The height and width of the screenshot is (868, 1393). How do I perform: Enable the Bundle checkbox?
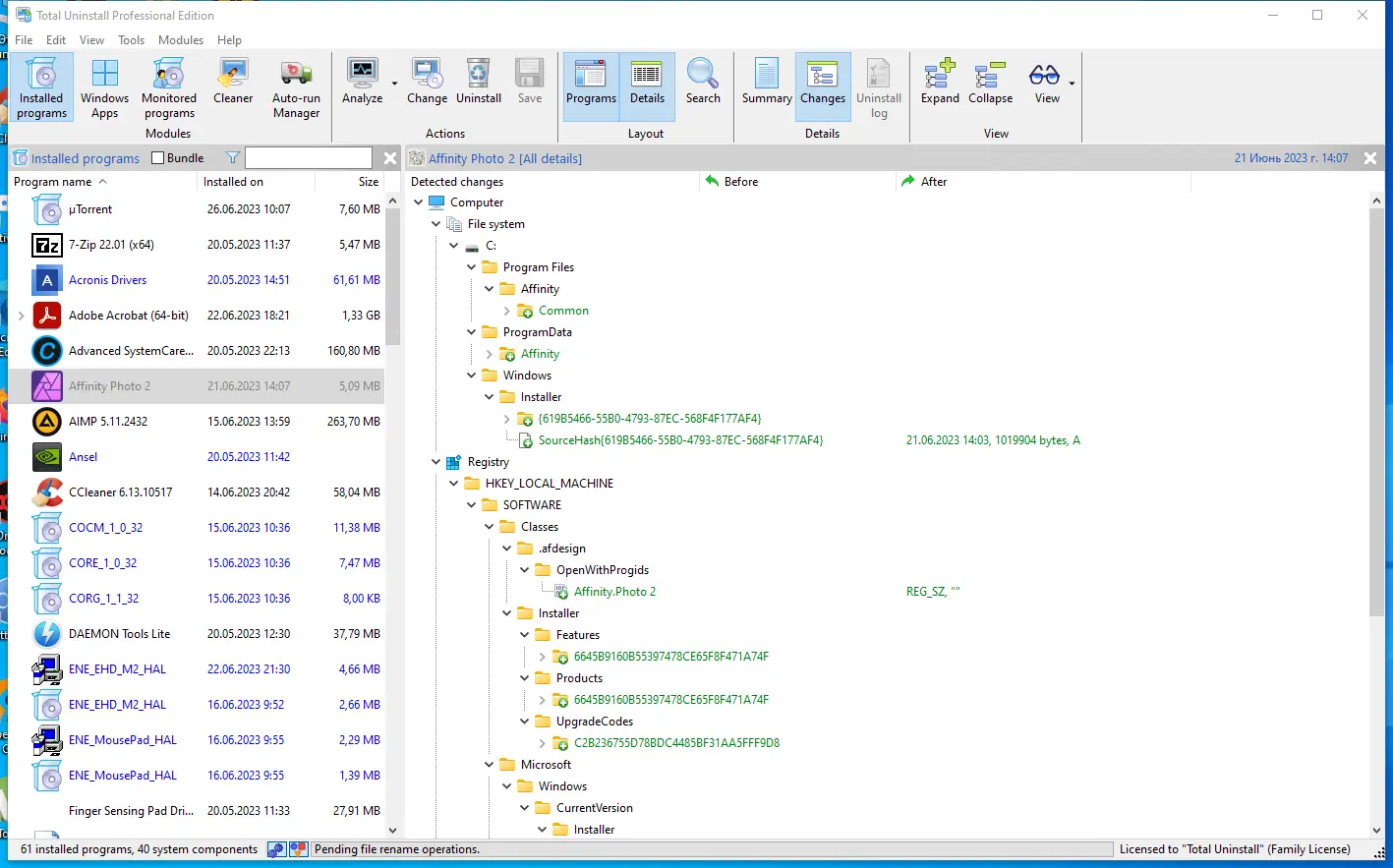[157, 158]
